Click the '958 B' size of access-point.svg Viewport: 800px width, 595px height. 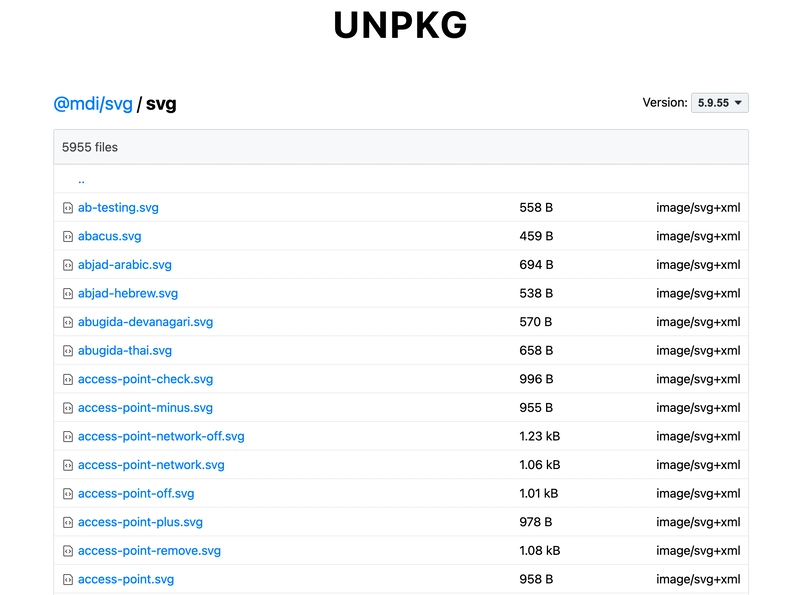[536, 579]
